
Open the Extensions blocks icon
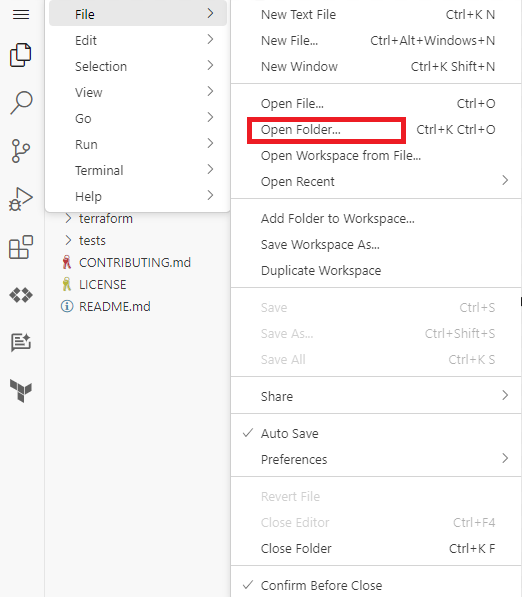point(21,247)
